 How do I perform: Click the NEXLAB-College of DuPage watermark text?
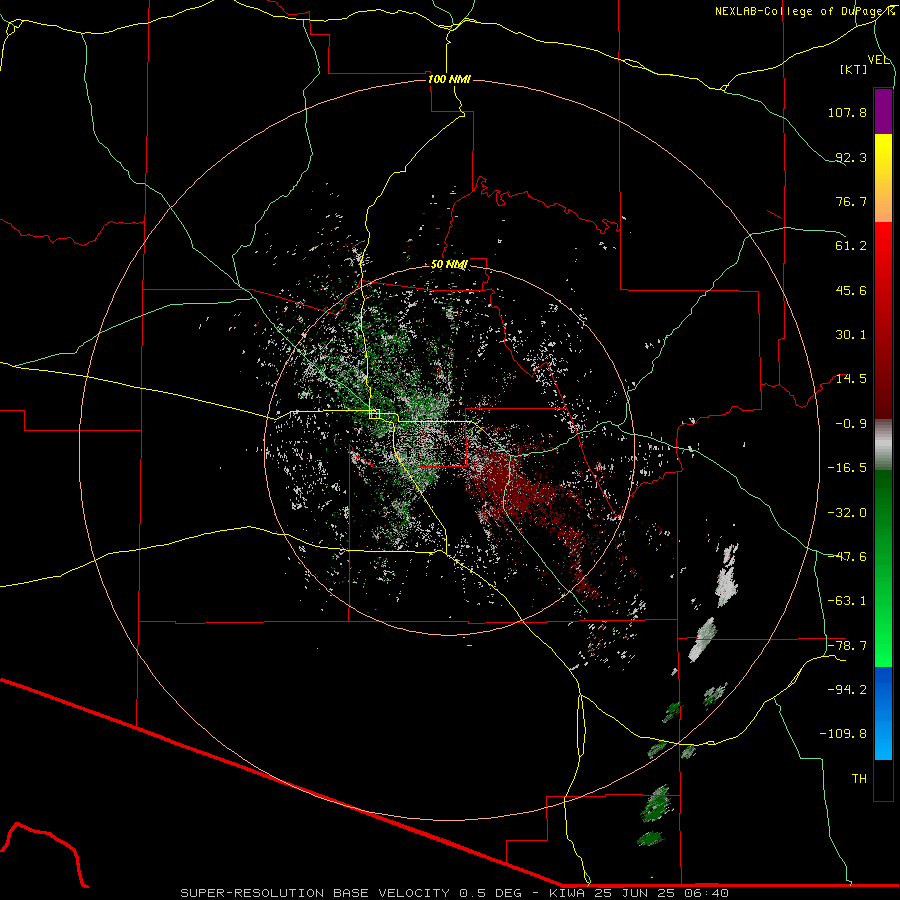[804, 11]
